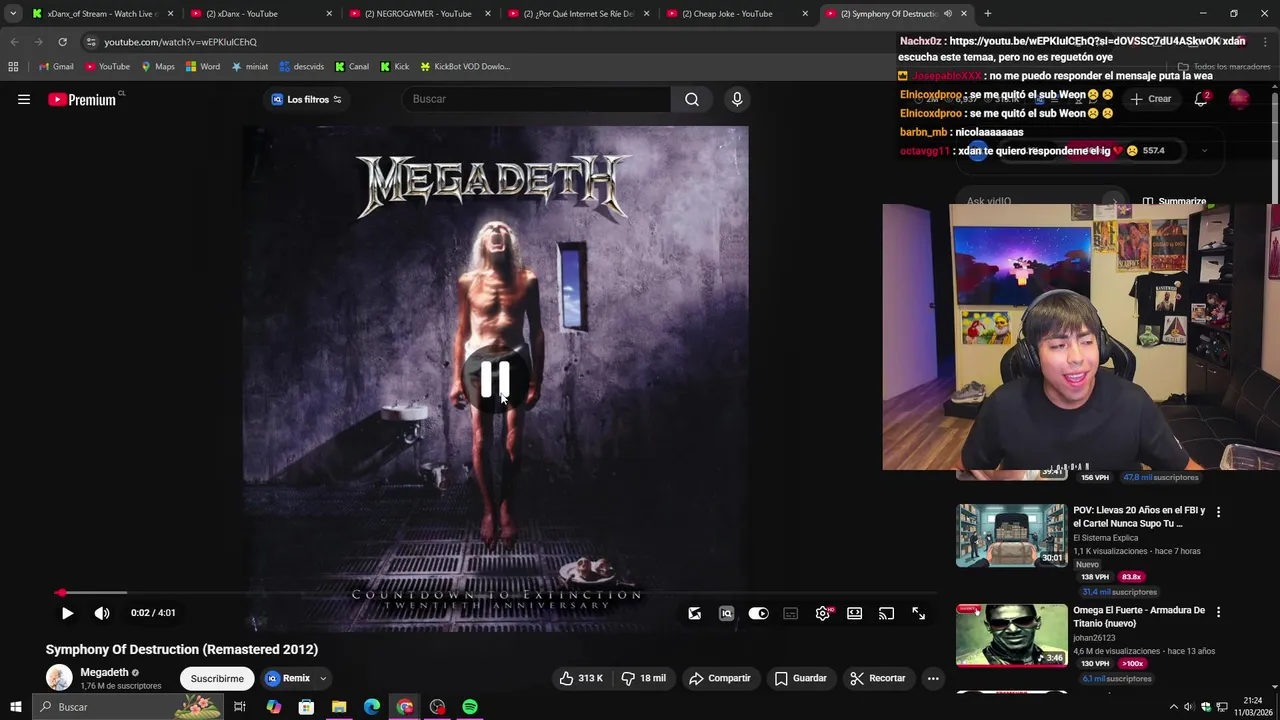Click the vidIQ icon in the player controls
The image size is (1280, 720).
(x=727, y=613)
